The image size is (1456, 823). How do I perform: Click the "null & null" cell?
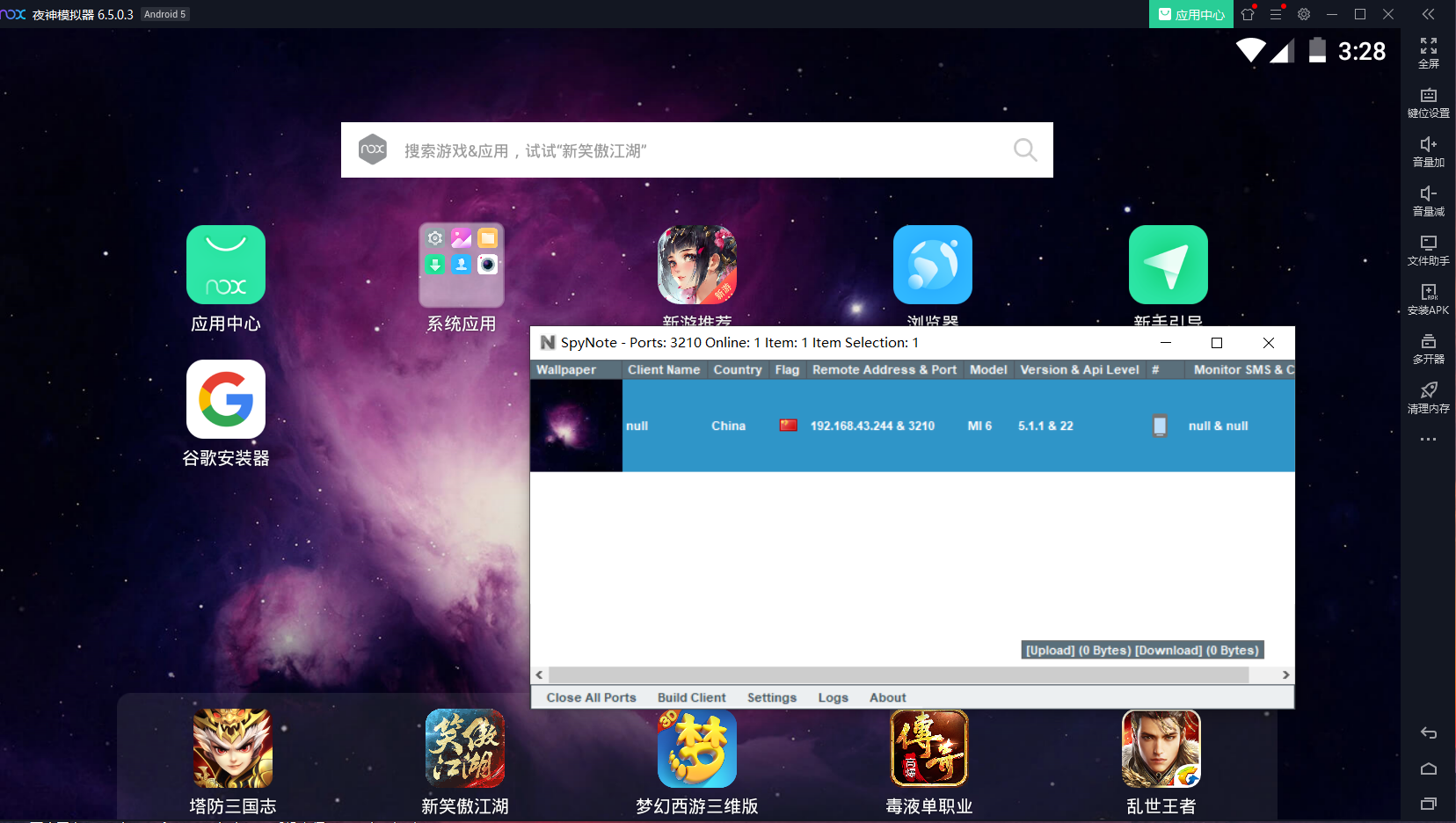1218,426
